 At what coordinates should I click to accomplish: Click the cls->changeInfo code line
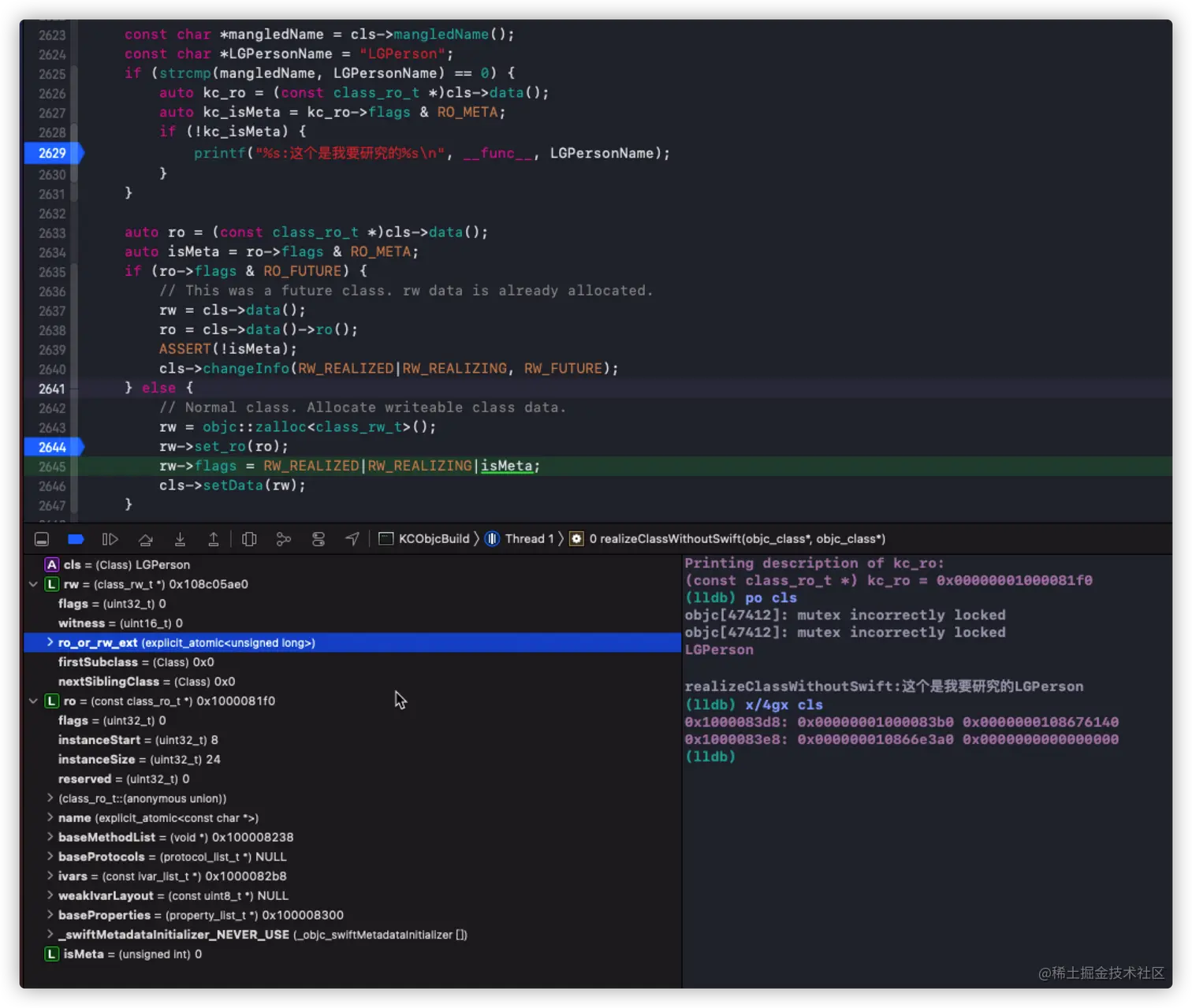(389, 369)
